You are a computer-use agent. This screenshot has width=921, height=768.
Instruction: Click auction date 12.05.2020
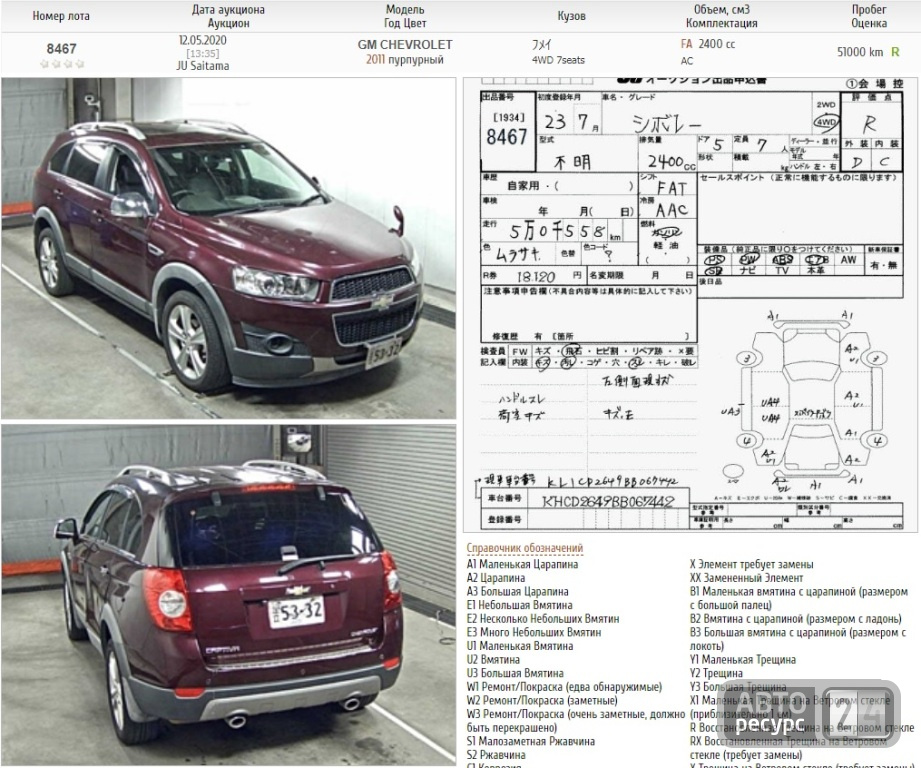pyautogui.click(x=203, y=40)
